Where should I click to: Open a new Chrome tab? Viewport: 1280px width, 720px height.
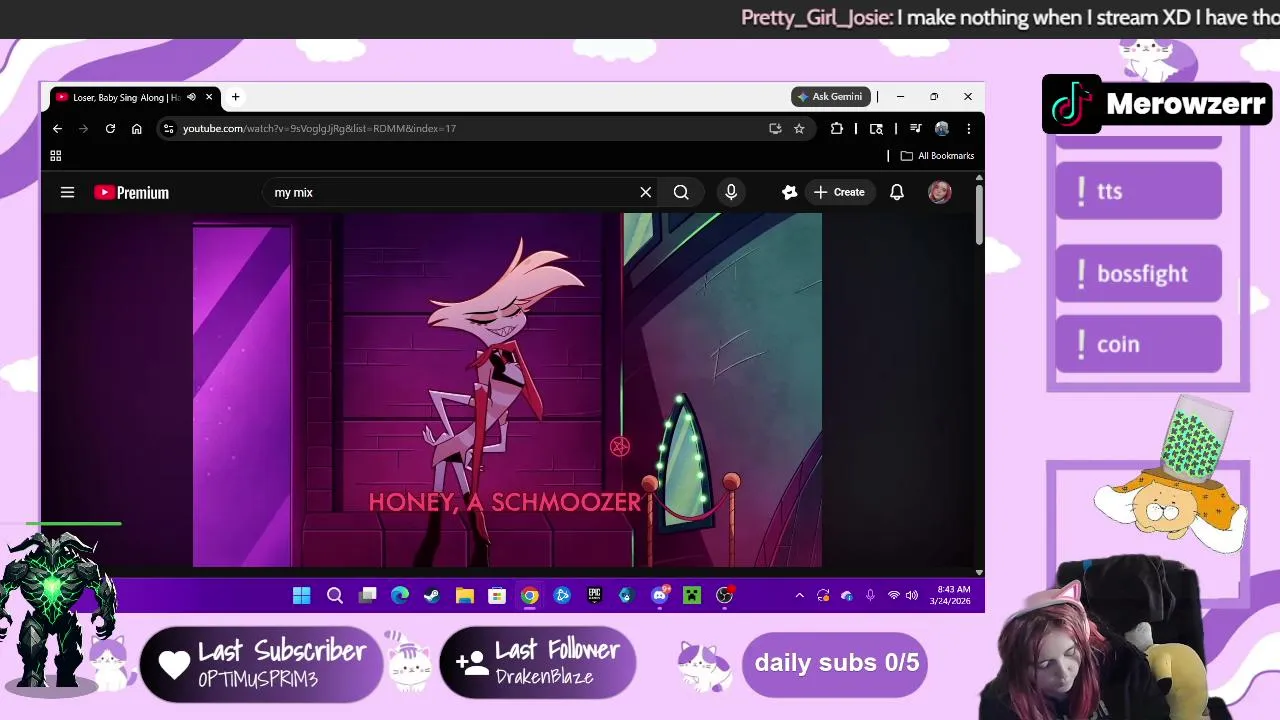[x=235, y=97]
